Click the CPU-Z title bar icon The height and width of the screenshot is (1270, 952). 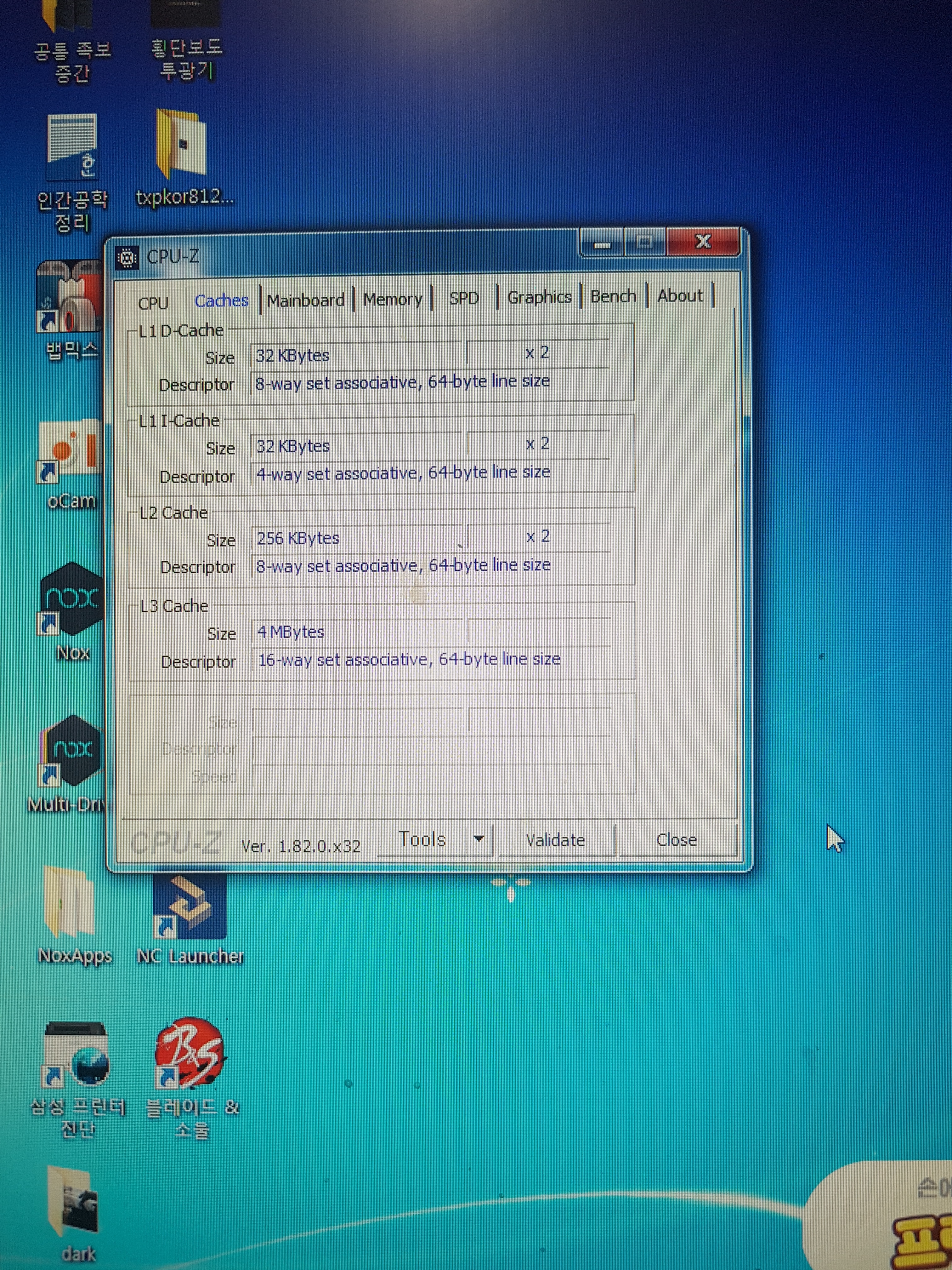tap(127, 258)
